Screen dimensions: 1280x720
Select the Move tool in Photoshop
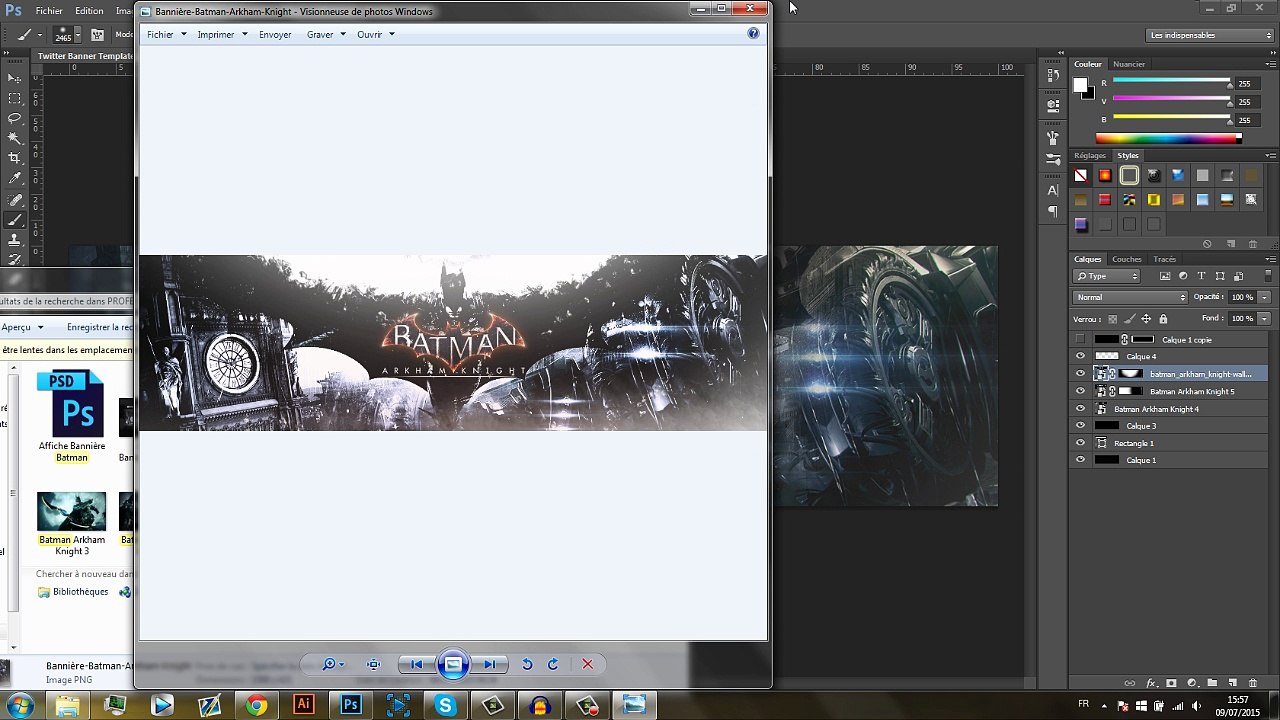[14, 78]
